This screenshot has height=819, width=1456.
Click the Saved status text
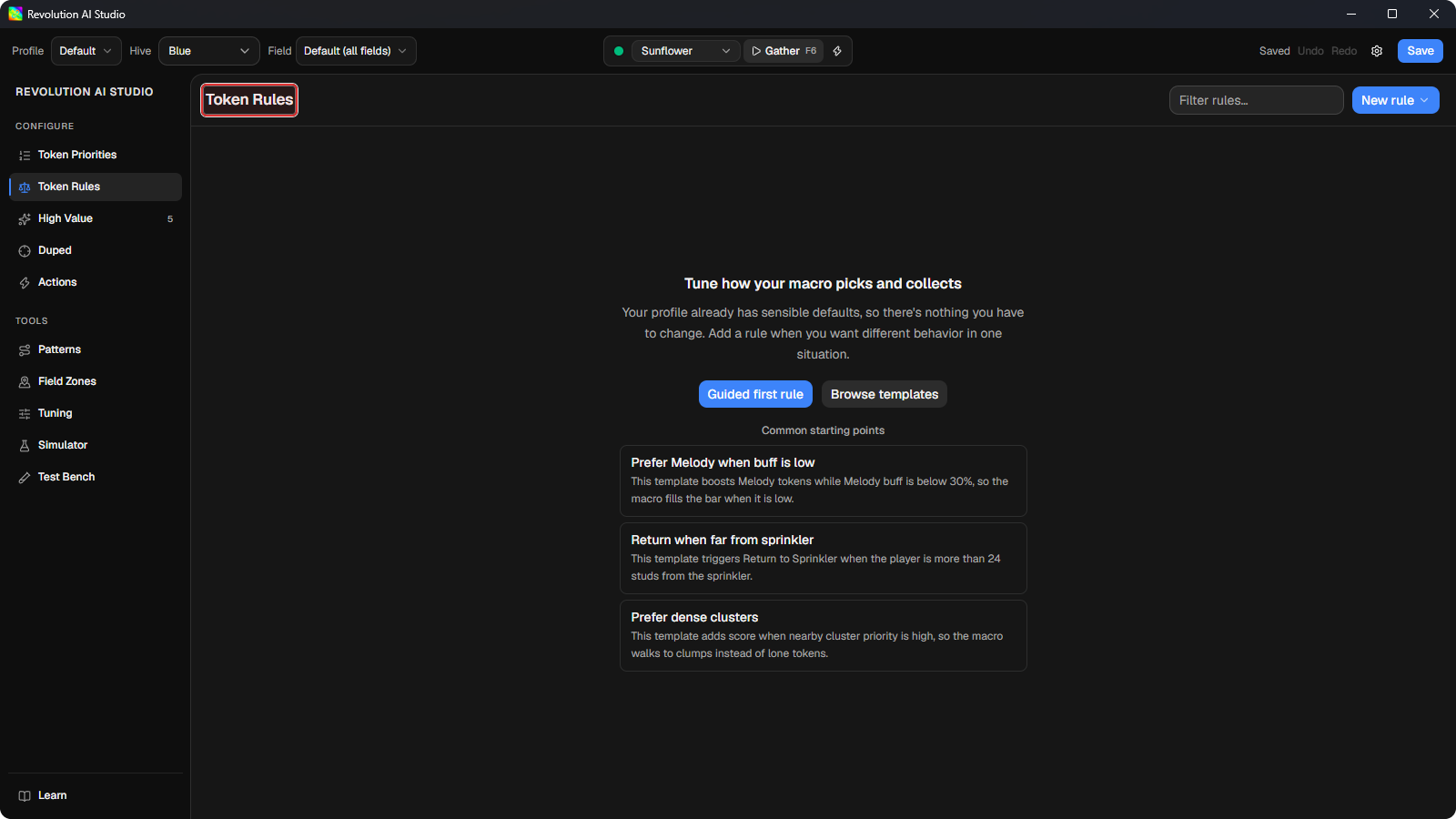[x=1274, y=51]
